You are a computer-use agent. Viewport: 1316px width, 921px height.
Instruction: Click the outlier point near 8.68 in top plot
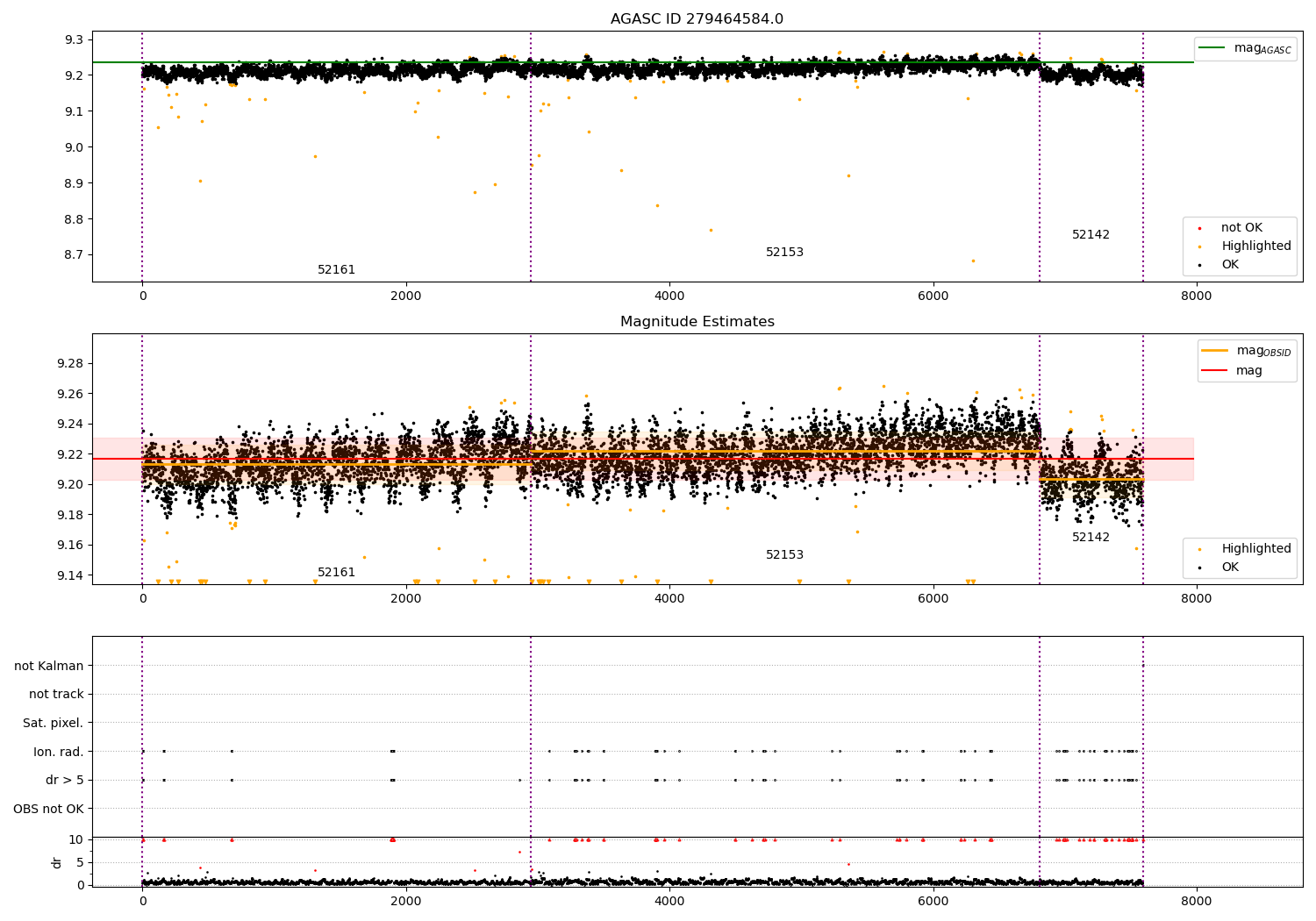coord(973,261)
